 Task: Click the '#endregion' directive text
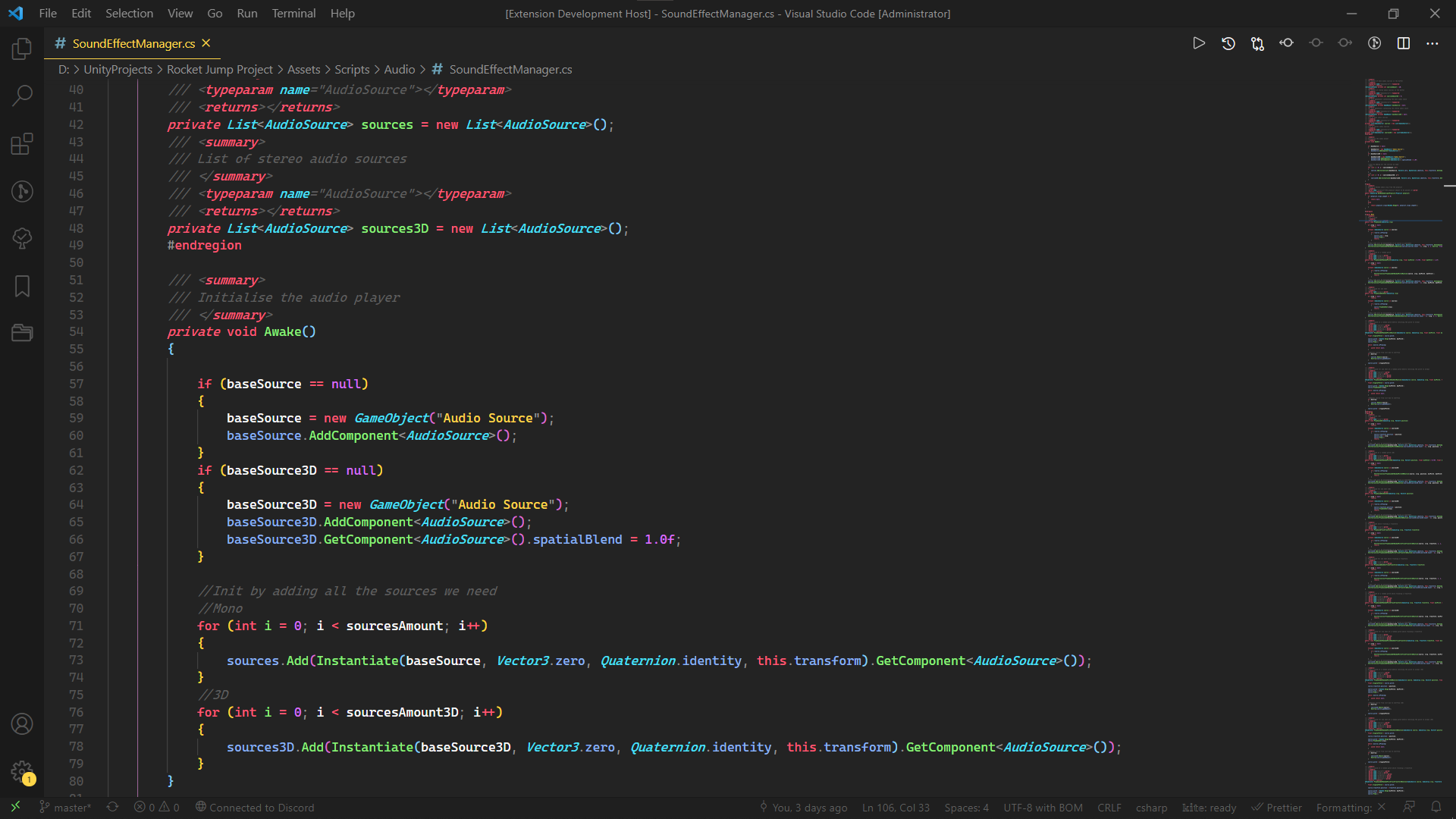(204, 245)
